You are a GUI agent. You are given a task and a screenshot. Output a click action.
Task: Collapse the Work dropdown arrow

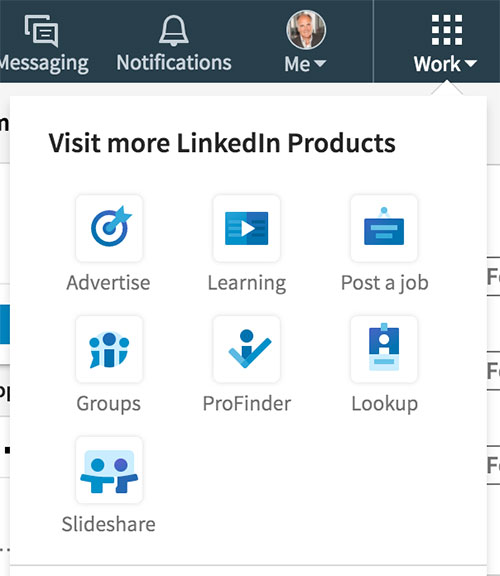(x=470, y=64)
